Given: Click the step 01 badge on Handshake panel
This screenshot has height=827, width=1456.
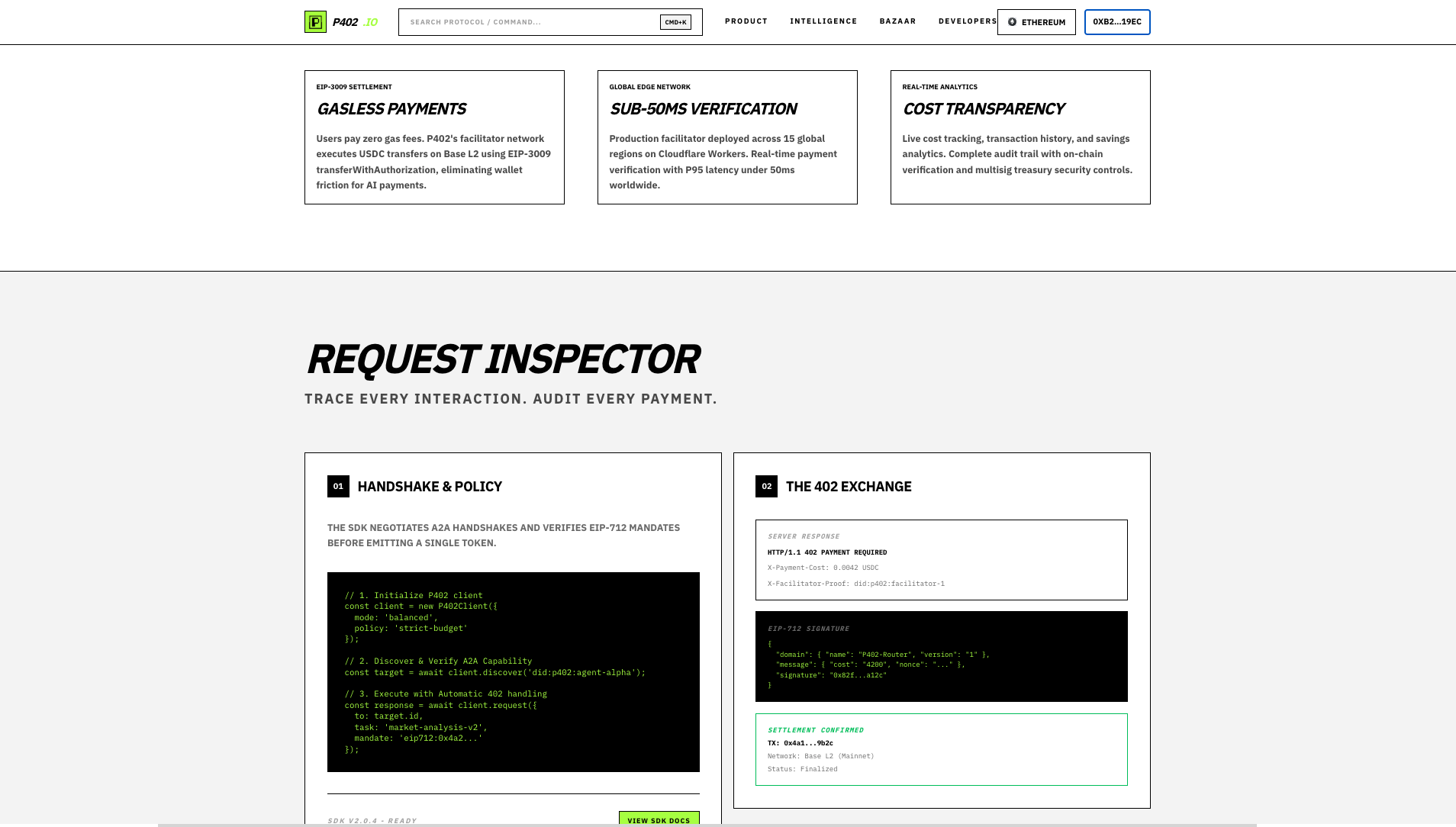Looking at the screenshot, I should coord(338,487).
